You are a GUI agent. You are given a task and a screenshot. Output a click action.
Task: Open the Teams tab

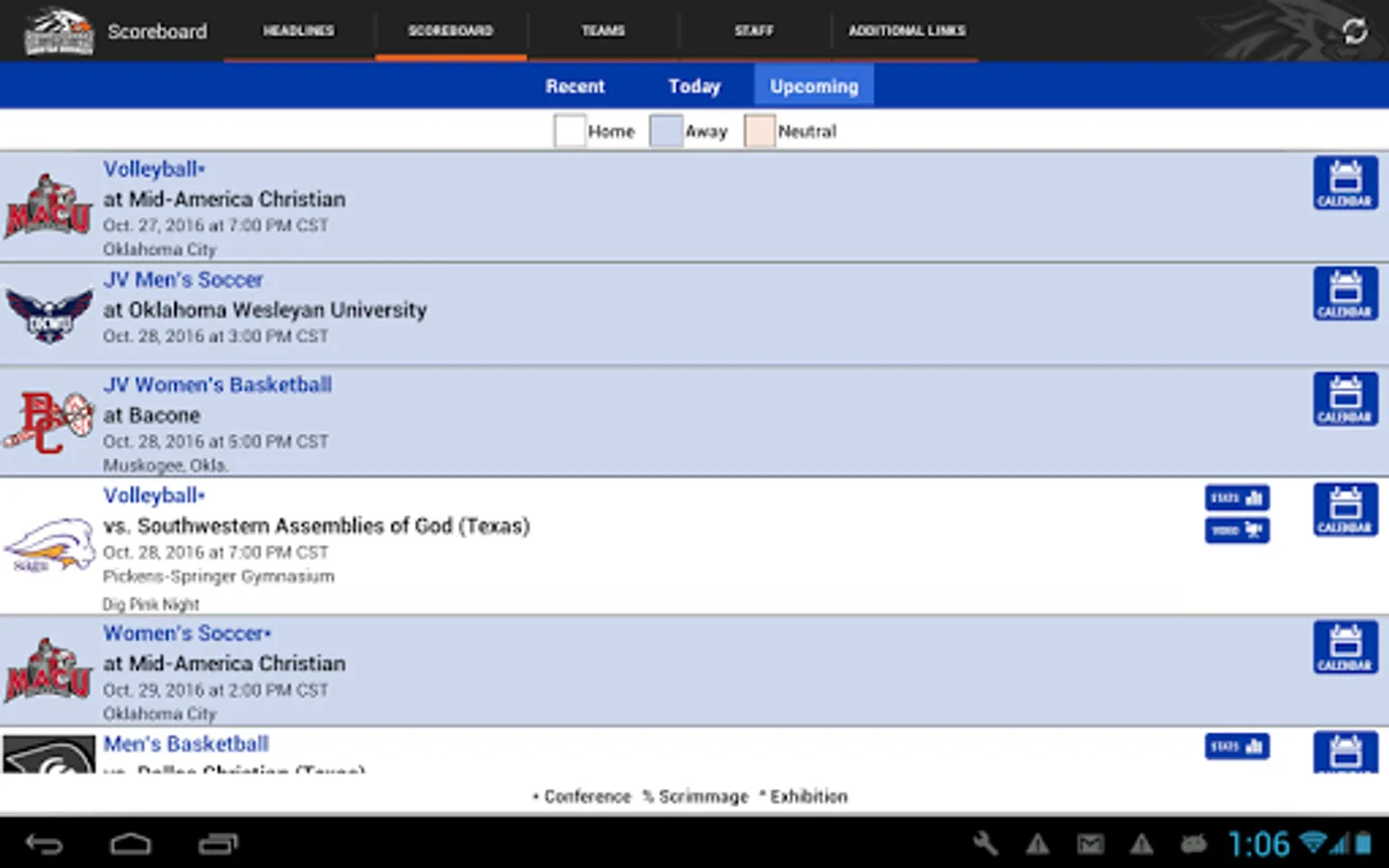point(603,31)
